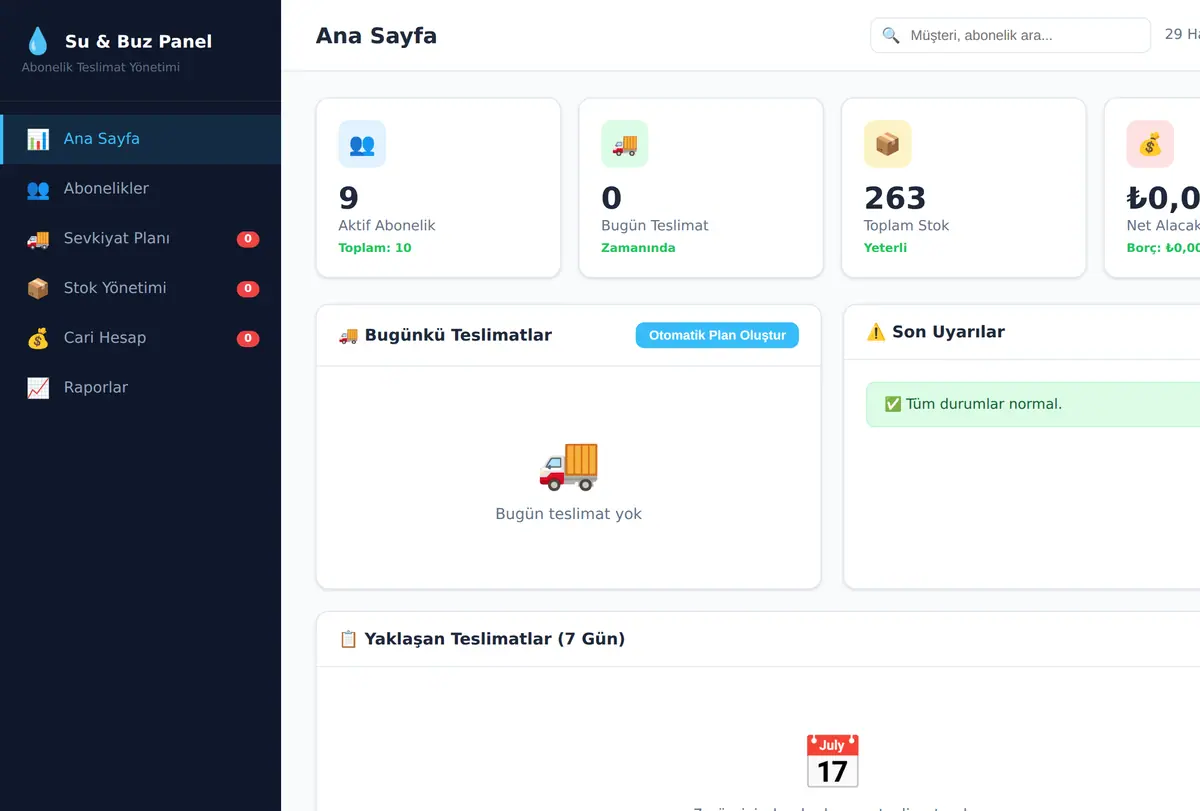Click the 'Toplam: 10' text on subscription card

(x=375, y=248)
